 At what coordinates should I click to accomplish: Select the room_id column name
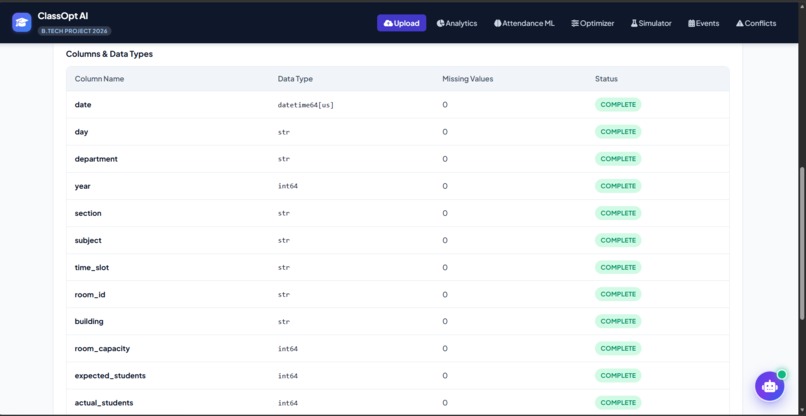[90, 295]
